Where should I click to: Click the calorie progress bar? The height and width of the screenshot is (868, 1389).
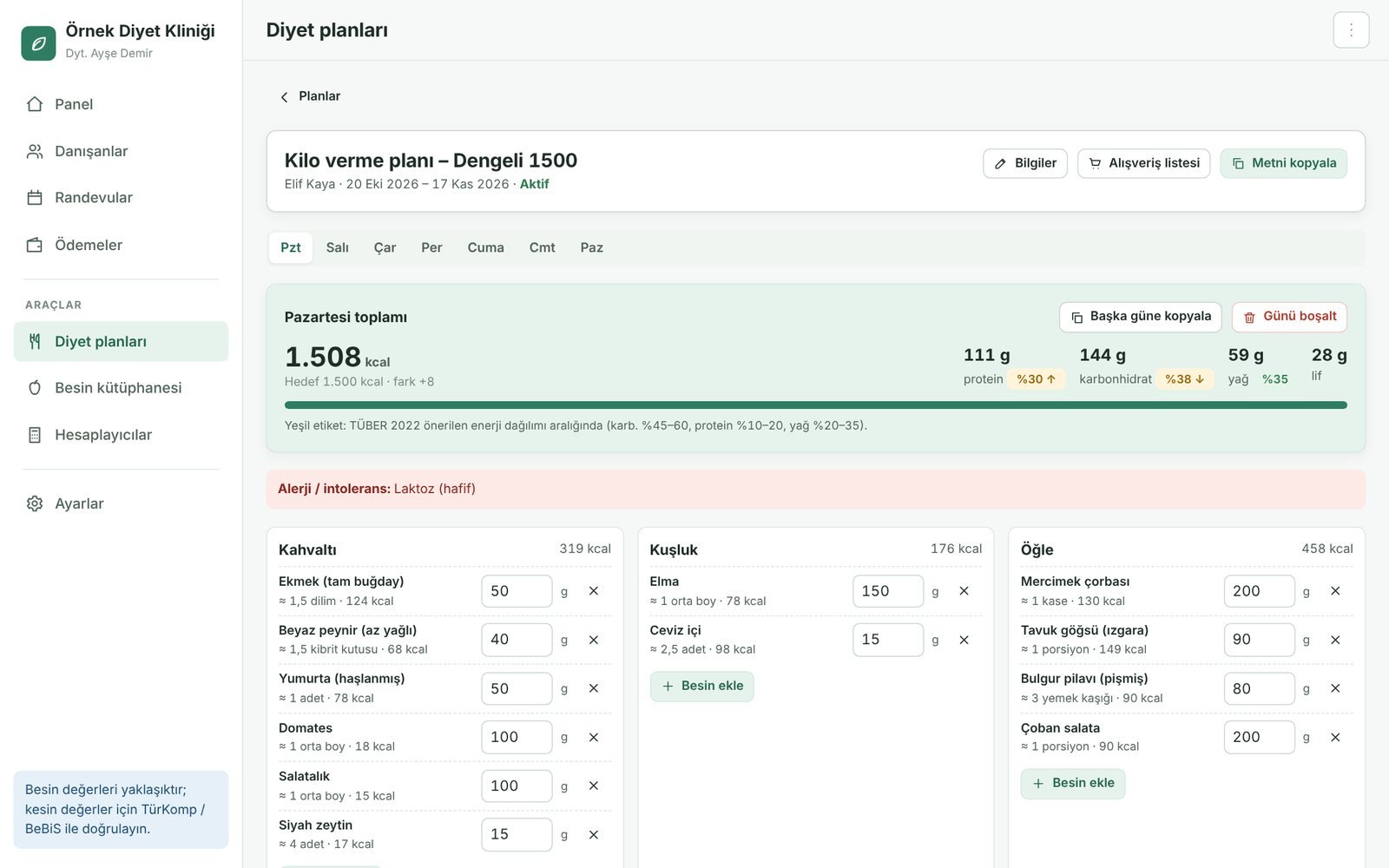coord(816,405)
